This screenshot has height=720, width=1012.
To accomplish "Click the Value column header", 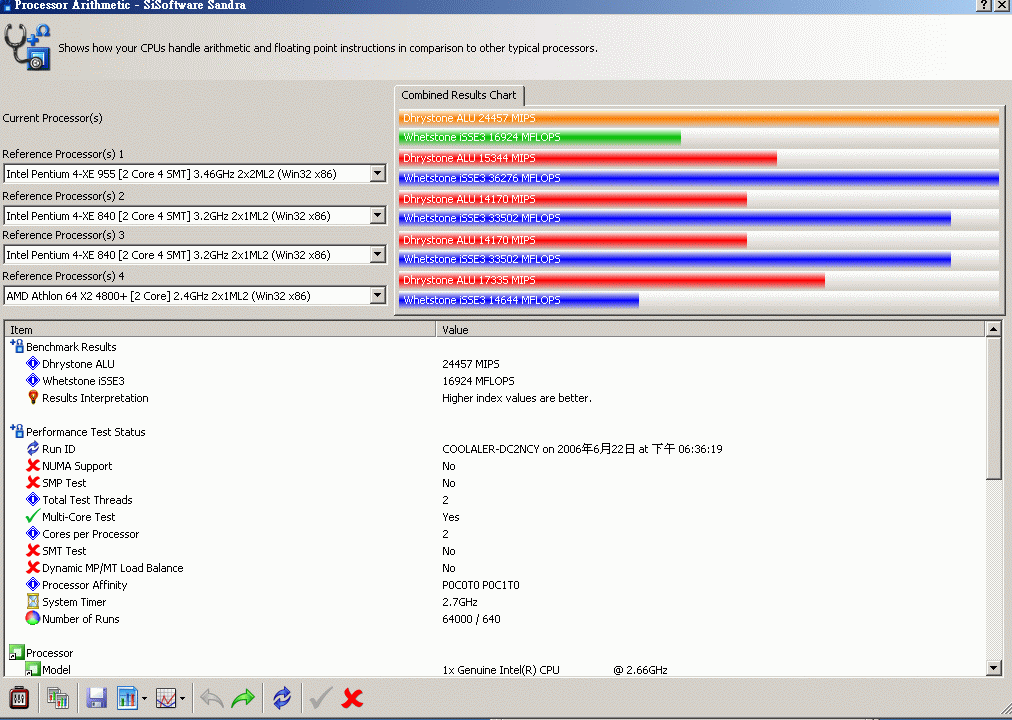I will pyautogui.click(x=711, y=330).
